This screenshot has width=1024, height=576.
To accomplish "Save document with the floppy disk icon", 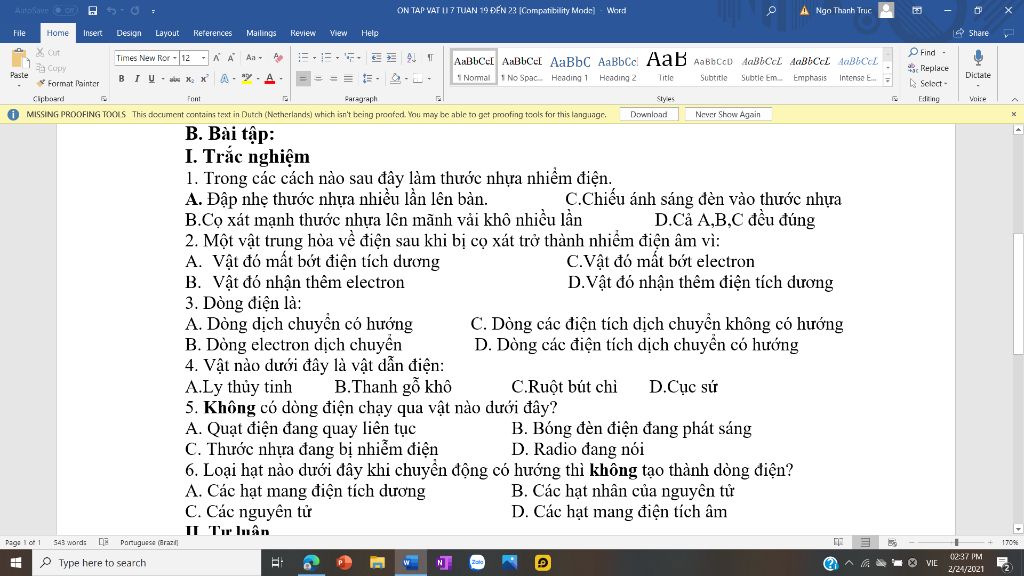I will (x=93, y=10).
